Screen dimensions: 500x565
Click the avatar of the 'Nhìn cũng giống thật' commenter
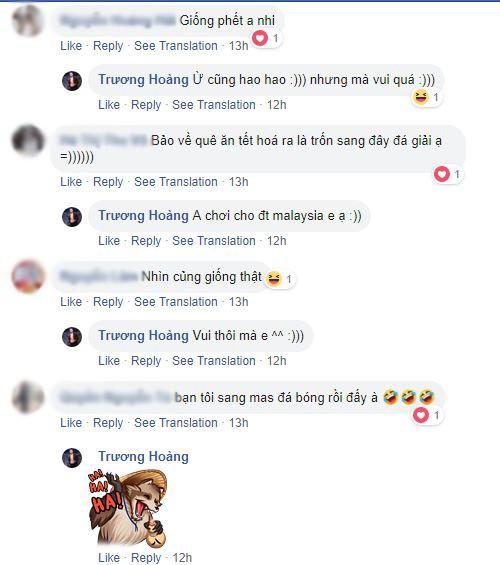28,276
